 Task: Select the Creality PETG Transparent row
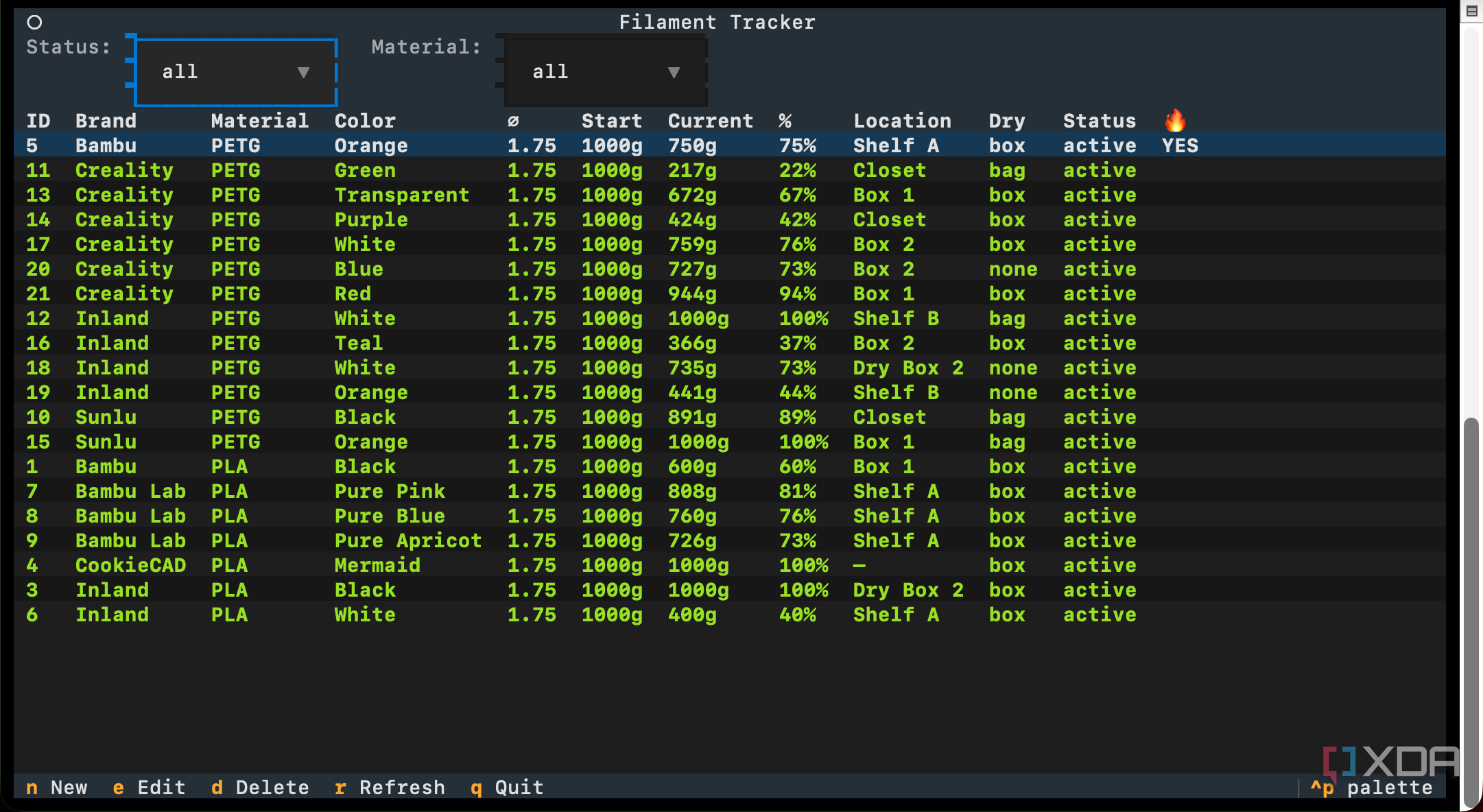[730, 195]
